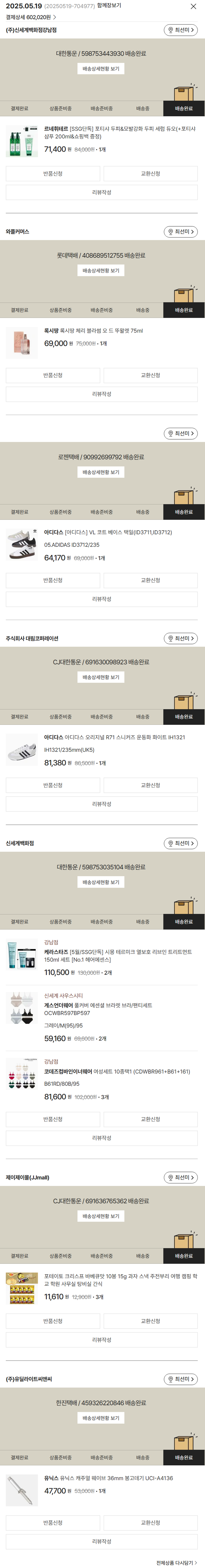Expand 결제상세 602,020원 payment details

(31, 17)
